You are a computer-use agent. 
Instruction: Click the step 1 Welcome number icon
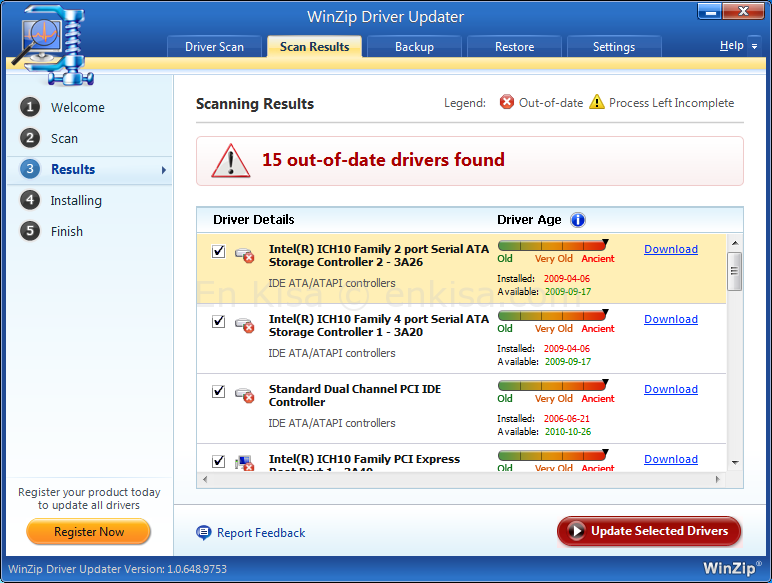click(x=30, y=107)
